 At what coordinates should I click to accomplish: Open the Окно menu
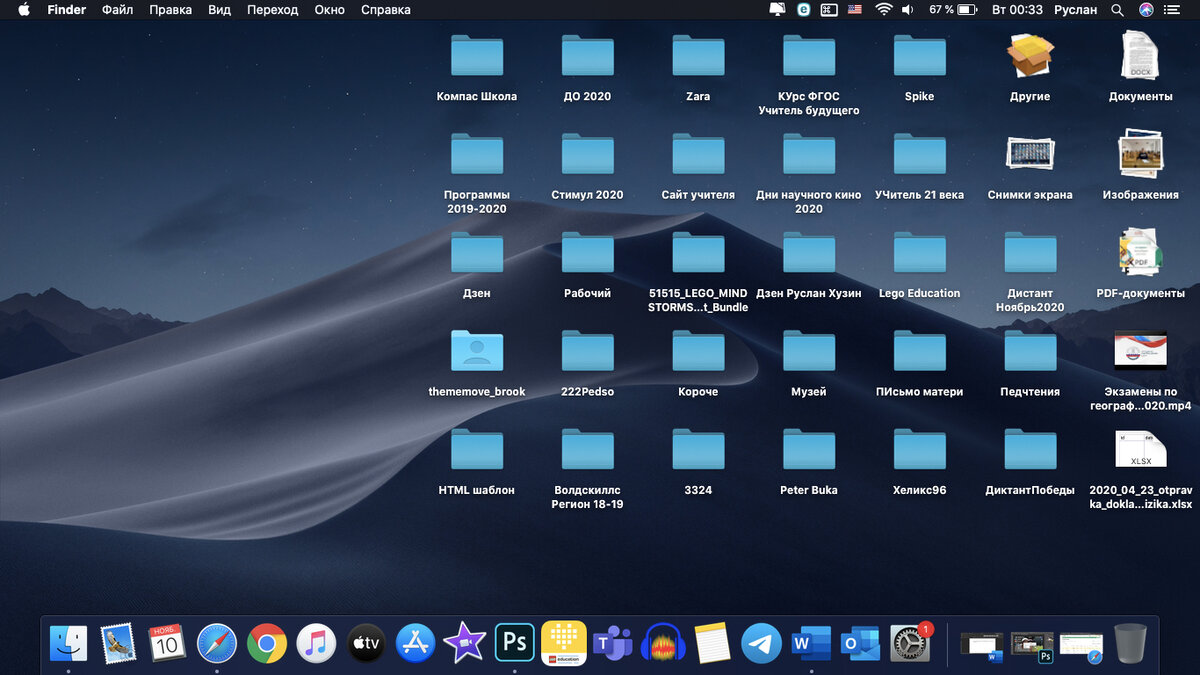329,10
